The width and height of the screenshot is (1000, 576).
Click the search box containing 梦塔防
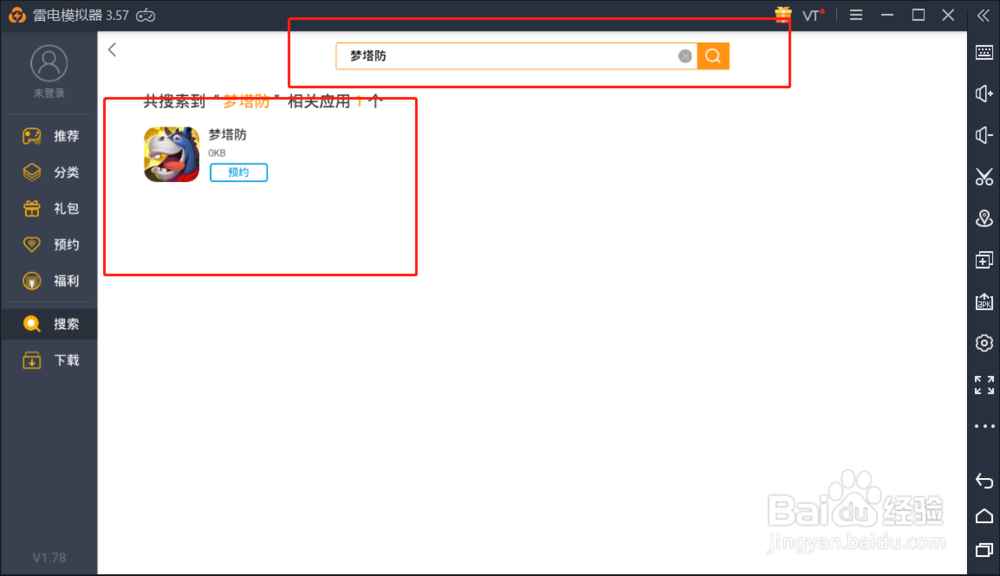pos(516,56)
